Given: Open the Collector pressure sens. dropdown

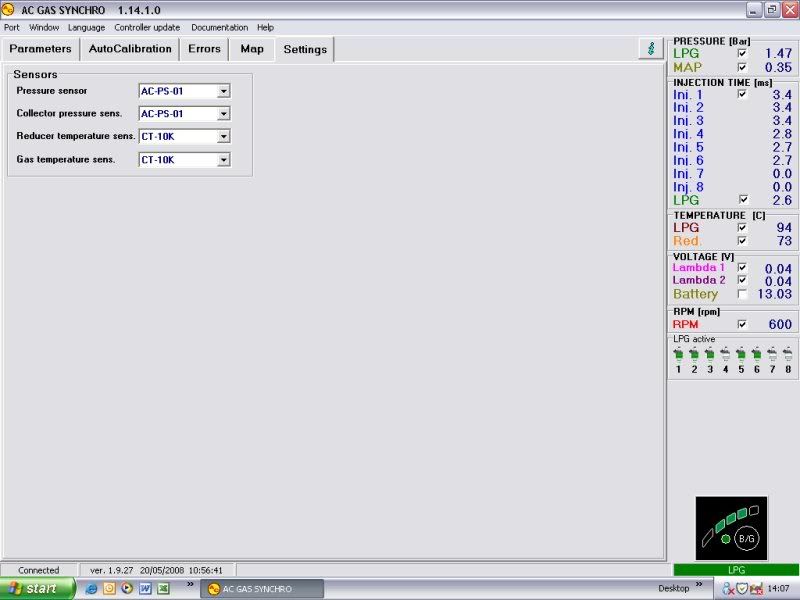Looking at the screenshot, I should pos(223,113).
